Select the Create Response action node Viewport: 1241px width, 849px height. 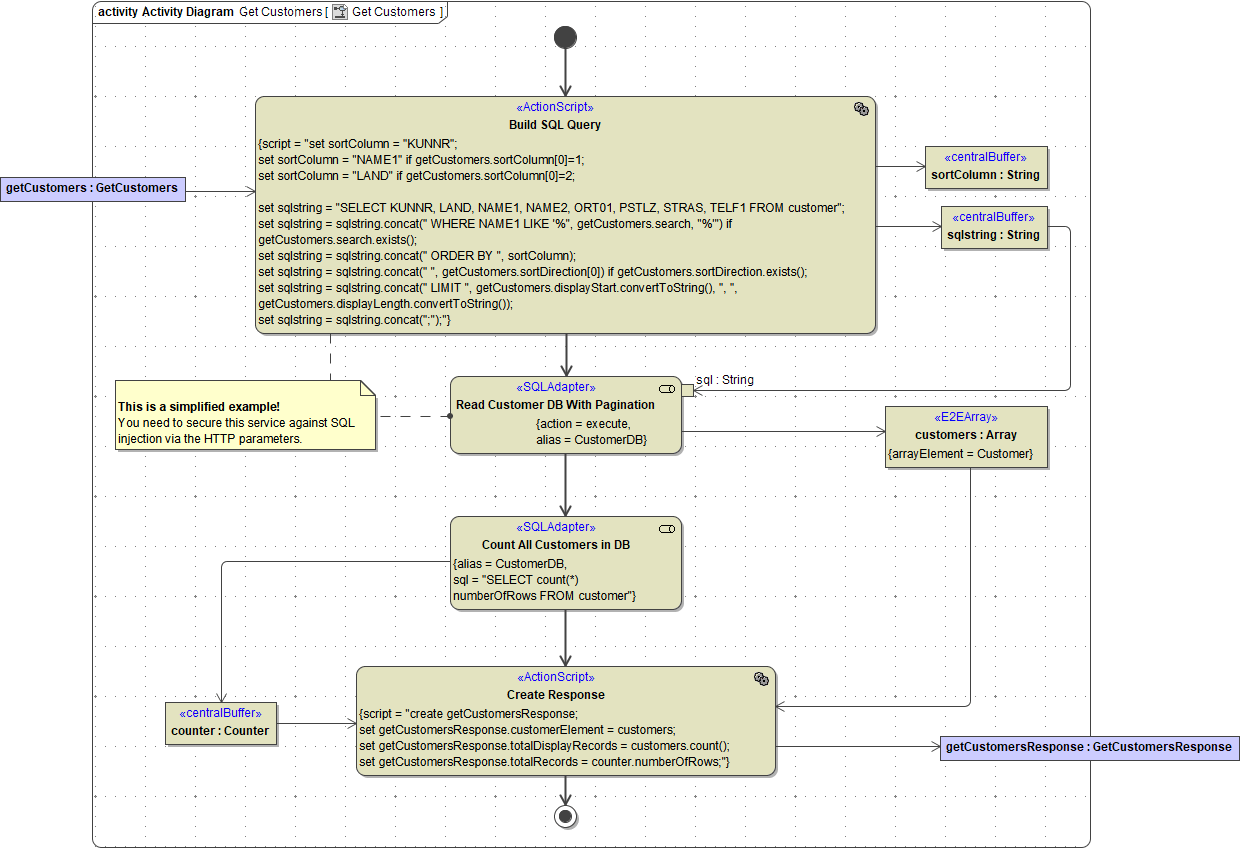(x=566, y=720)
